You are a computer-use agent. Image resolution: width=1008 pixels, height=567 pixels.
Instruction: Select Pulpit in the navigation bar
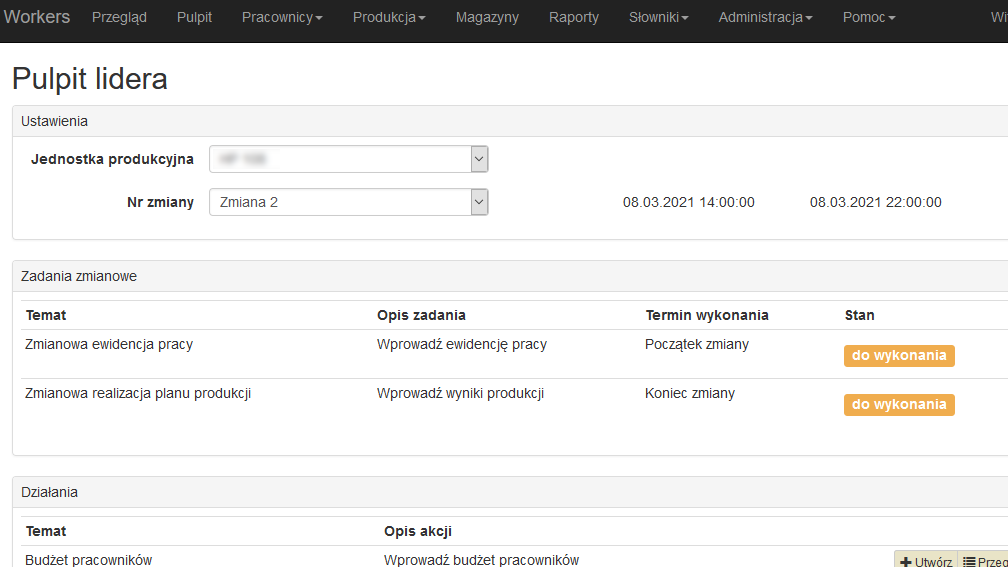coord(194,17)
